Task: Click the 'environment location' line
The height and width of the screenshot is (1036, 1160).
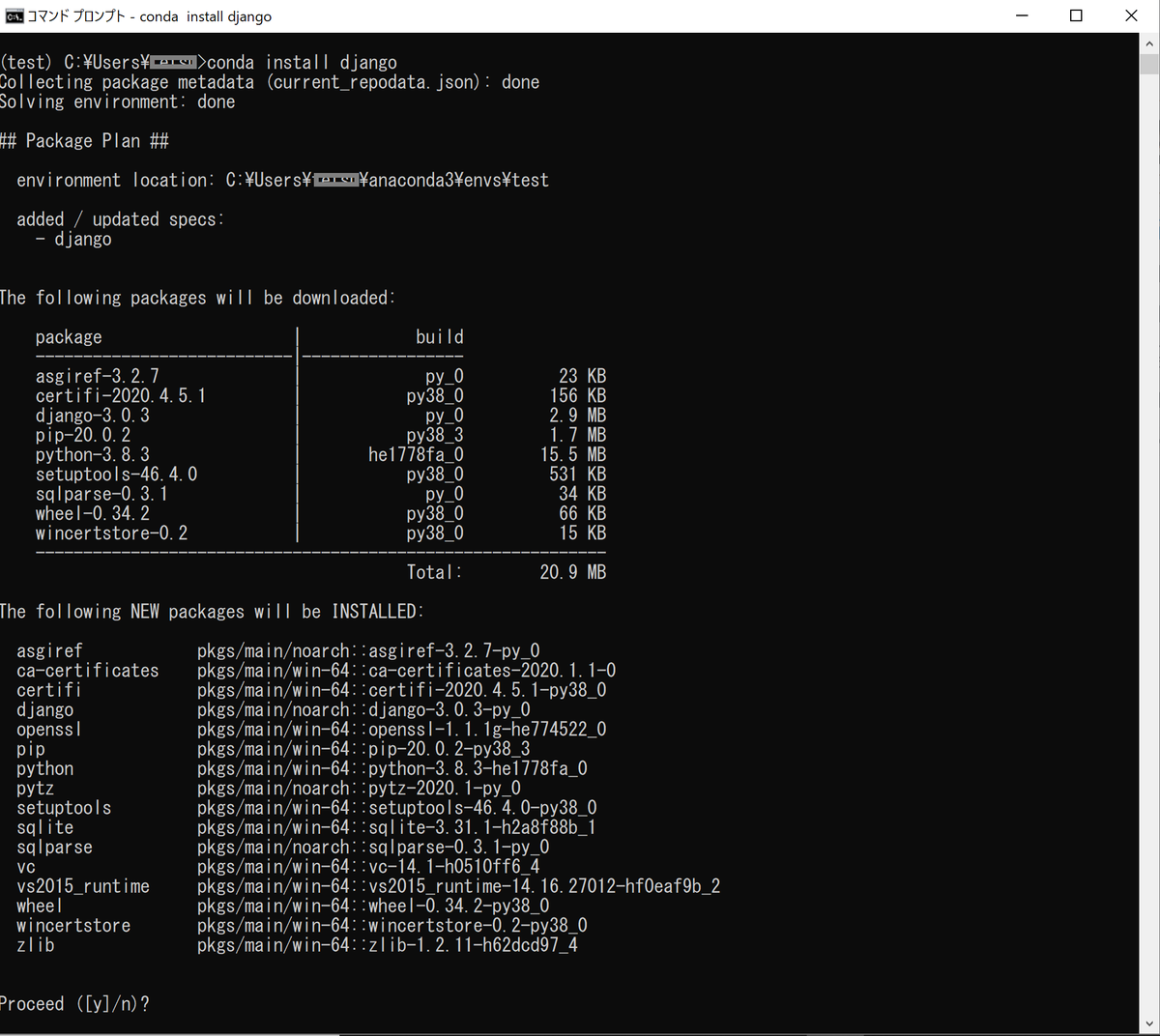Action: click(282, 181)
